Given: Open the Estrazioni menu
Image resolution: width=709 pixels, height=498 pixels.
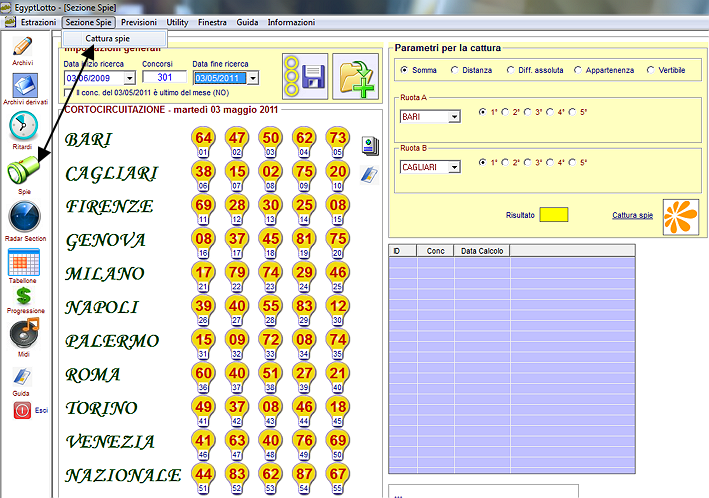Looking at the screenshot, I should (x=38, y=22).
